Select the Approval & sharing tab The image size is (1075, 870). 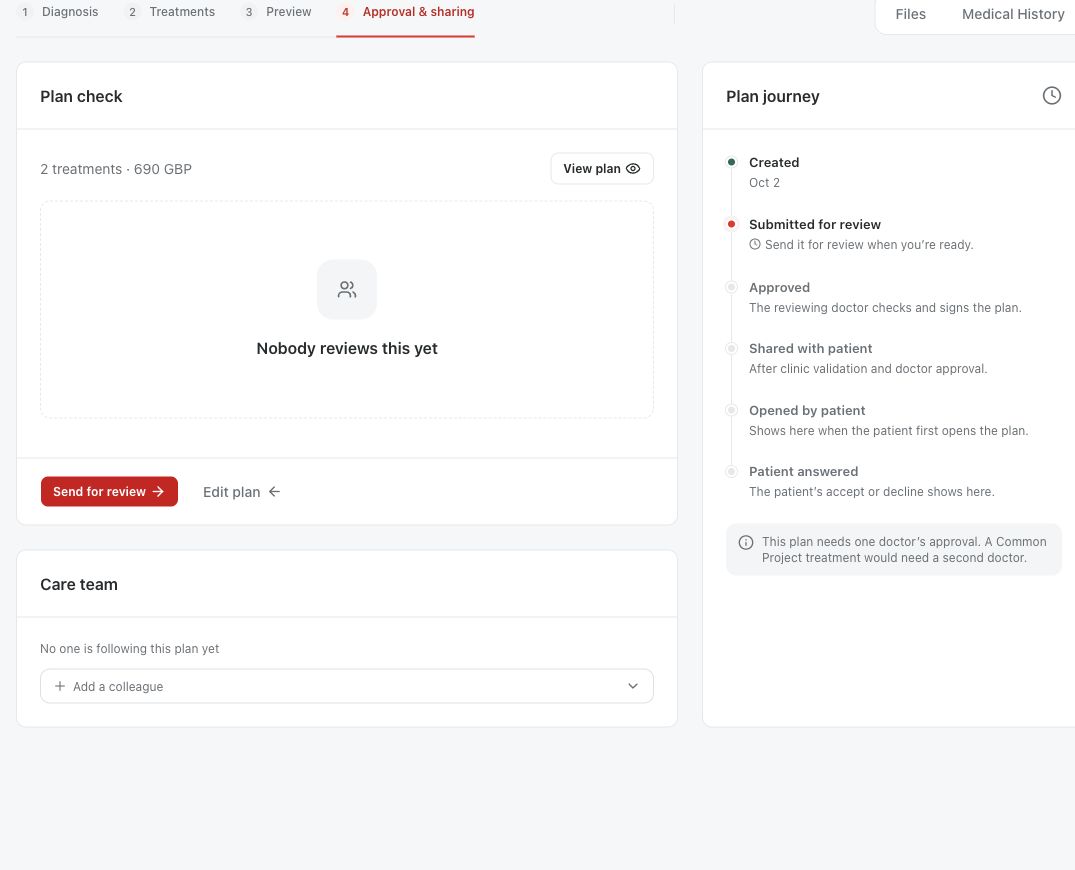click(x=405, y=14)
